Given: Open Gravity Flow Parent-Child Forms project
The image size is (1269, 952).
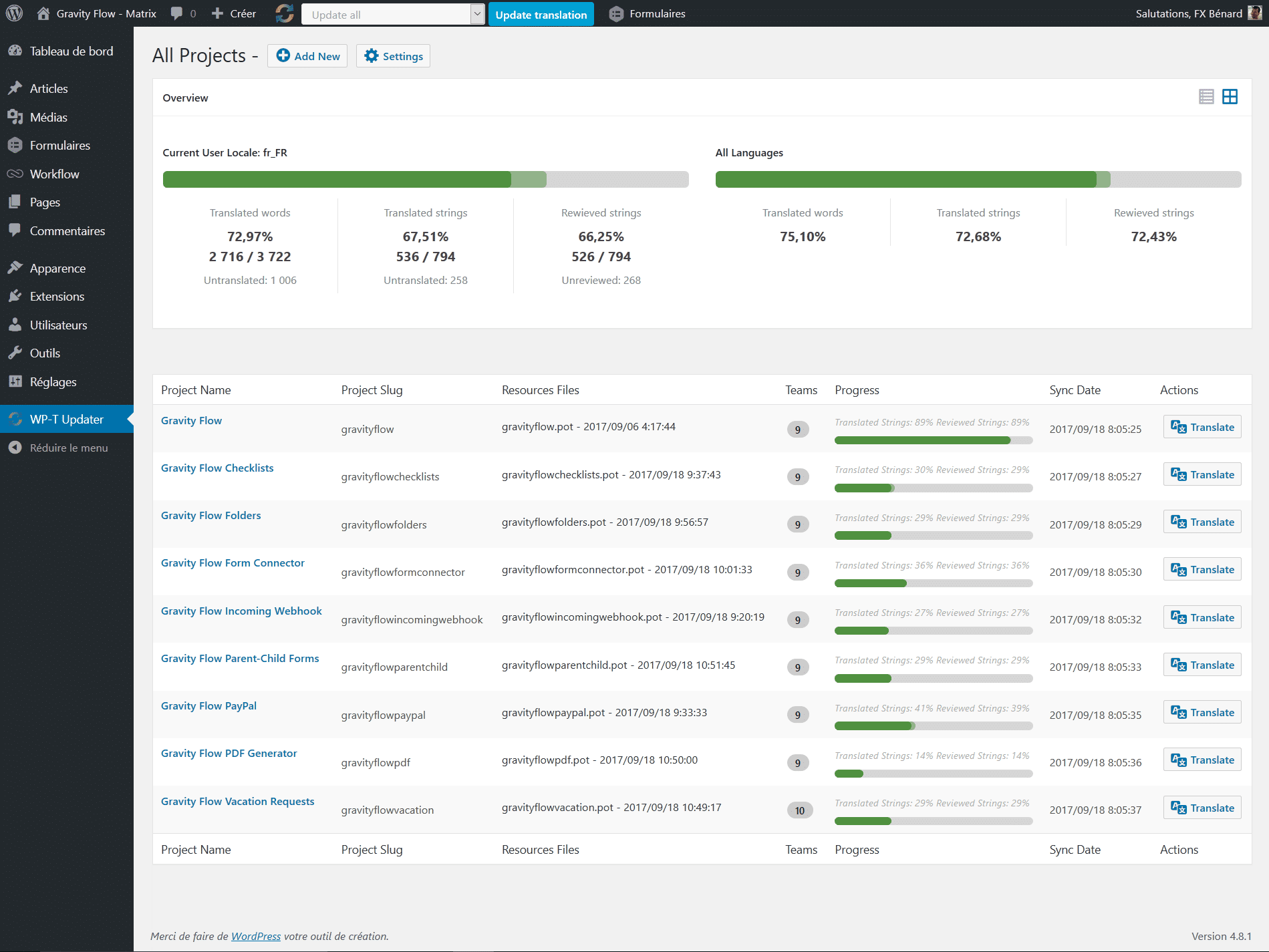Looking at the screenshot, I should [x=240, y=658].
